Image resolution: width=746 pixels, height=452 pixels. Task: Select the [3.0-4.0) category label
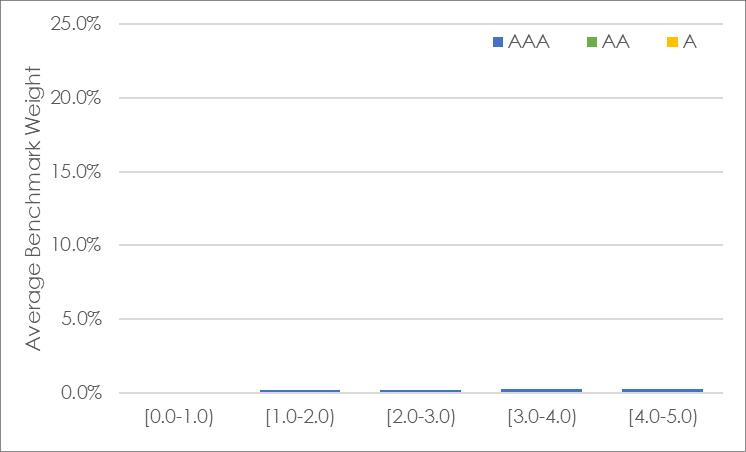pos(542,417)
